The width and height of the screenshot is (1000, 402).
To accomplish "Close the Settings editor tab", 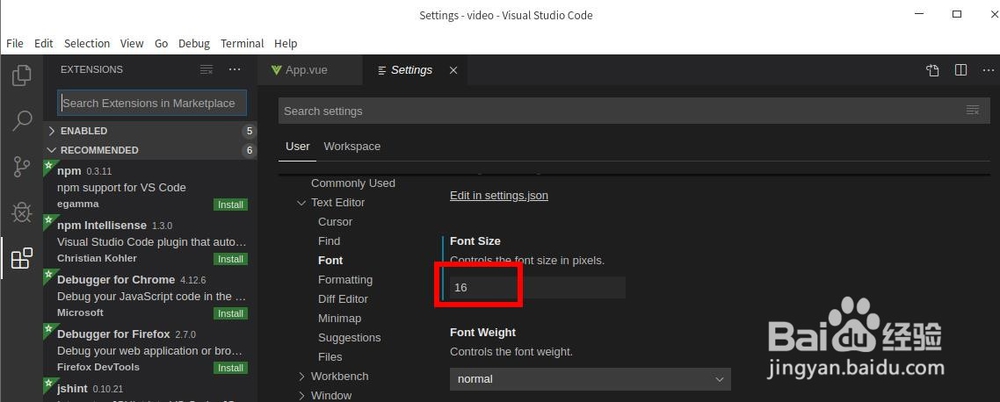I will coord(453,70).
